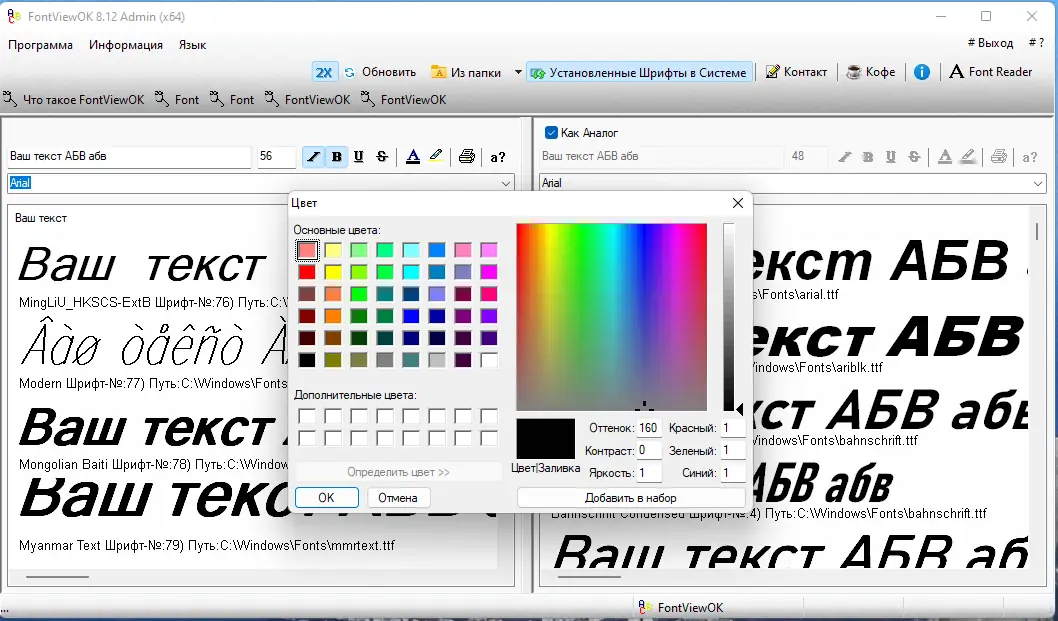Click Отмена in color dialog
This screenshot has width=1058, height=621.
point(398,497)
